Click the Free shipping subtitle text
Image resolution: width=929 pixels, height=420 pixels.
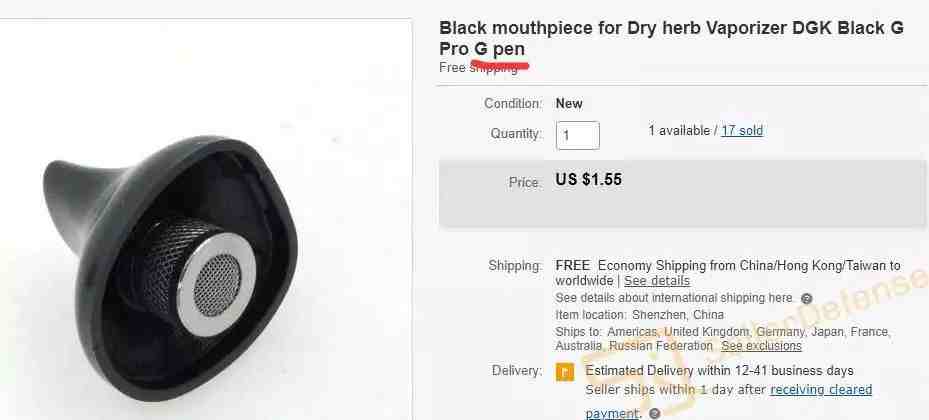coord(478,68)
